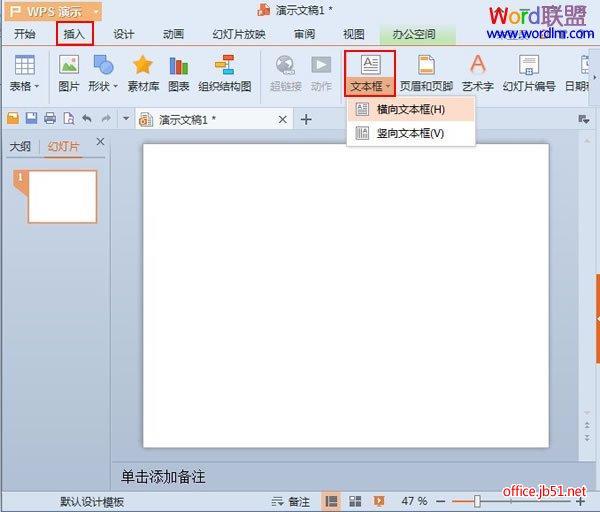Start slideshow from status bar icon
This screenshot has height=512, width=600.
point(379,501)
